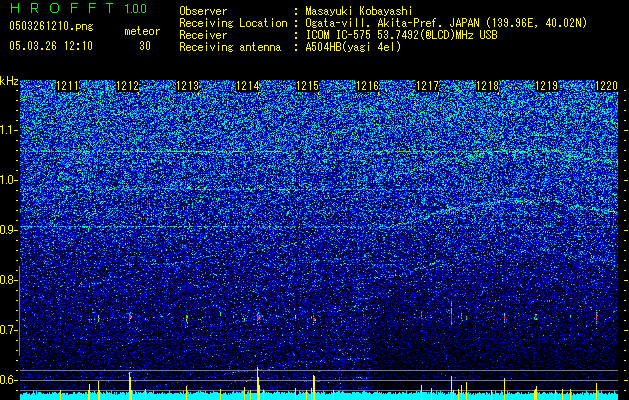
Task: Click the meteor count value 30
Action: 145,46
